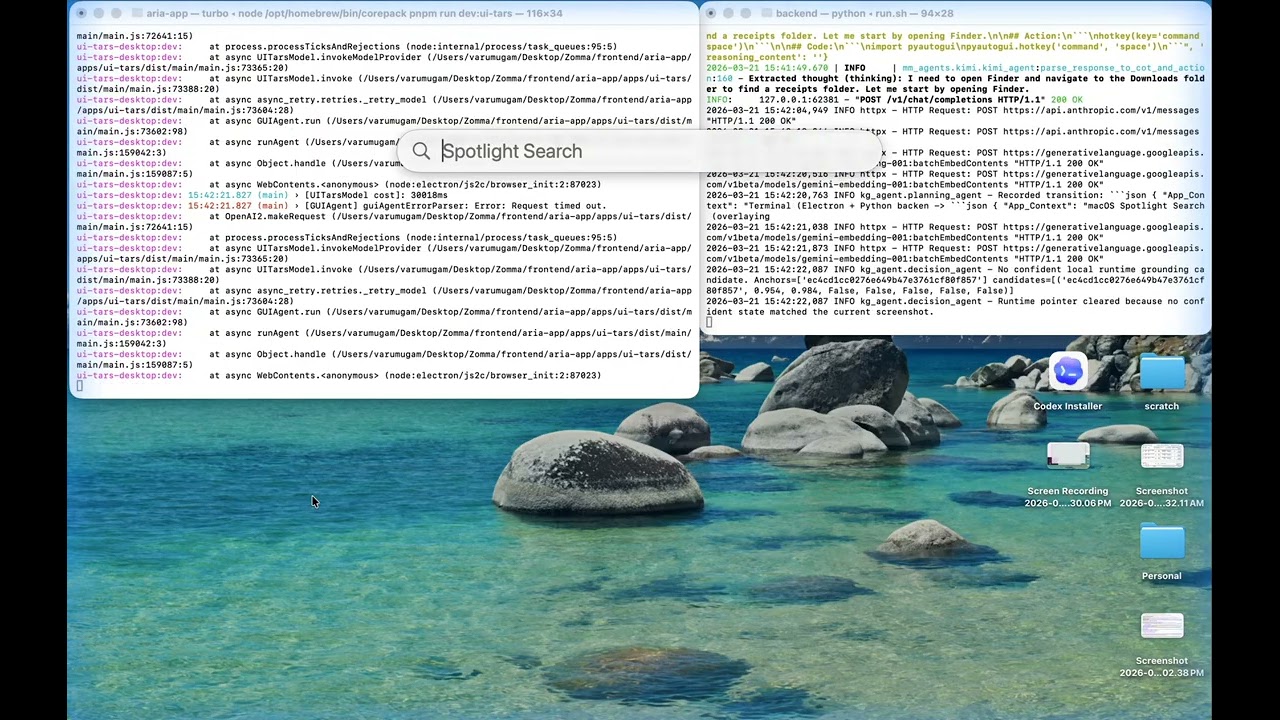Click the "guiAgentErrorParser: Error: Request timed out." line
The image size is (1280, 720).
(342, 206)
